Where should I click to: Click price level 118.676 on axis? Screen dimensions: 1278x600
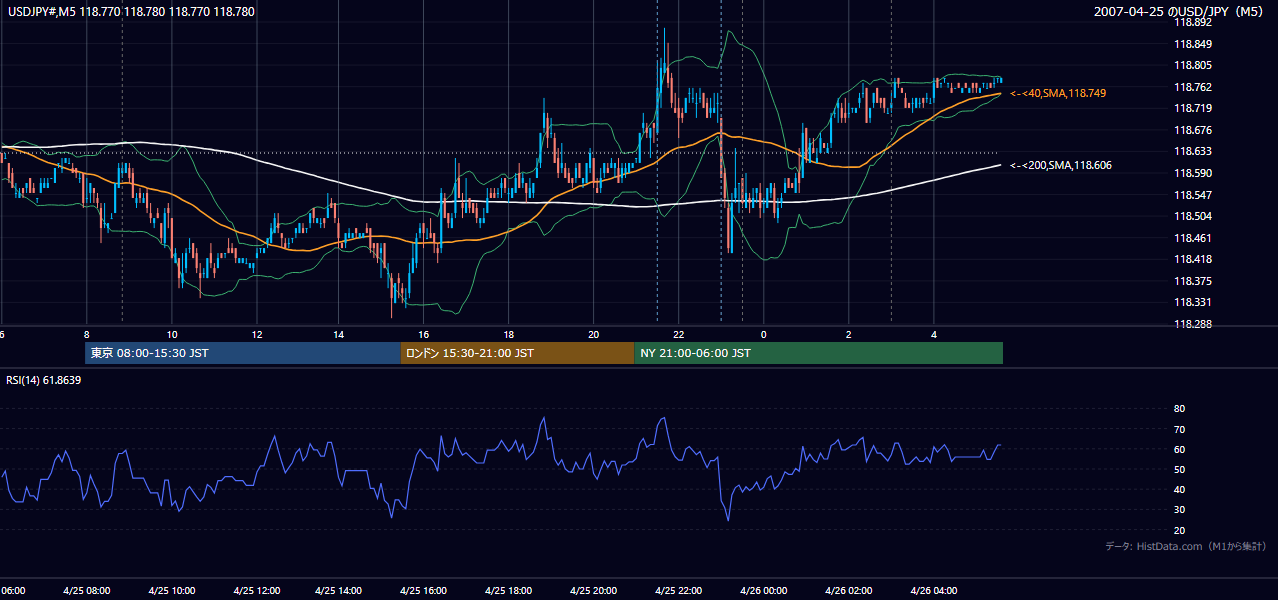(x=1192, y=130)
